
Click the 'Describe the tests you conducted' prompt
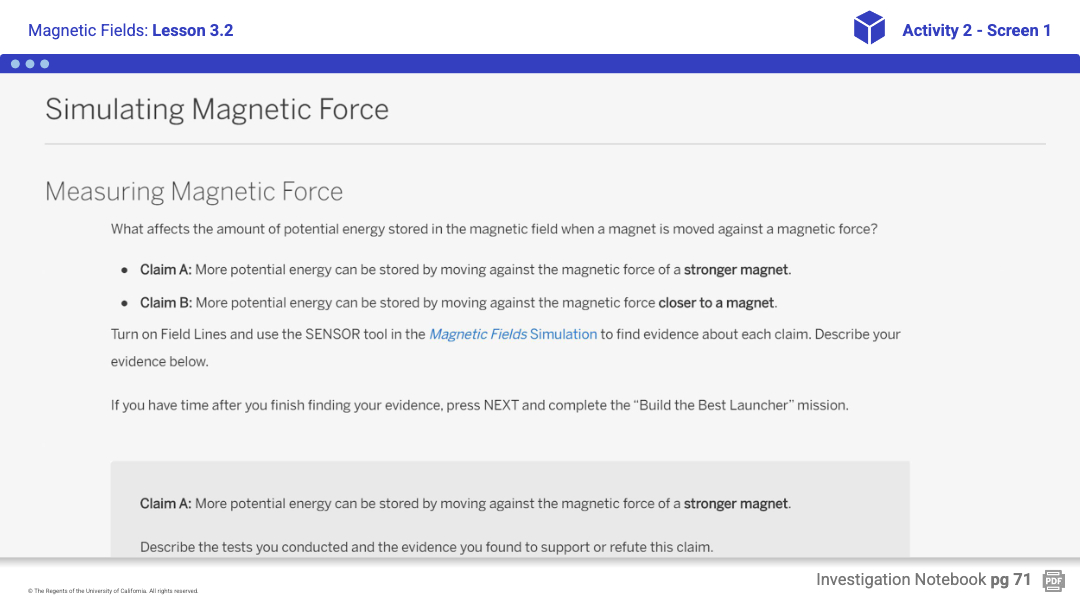click(x=426, y=547)
